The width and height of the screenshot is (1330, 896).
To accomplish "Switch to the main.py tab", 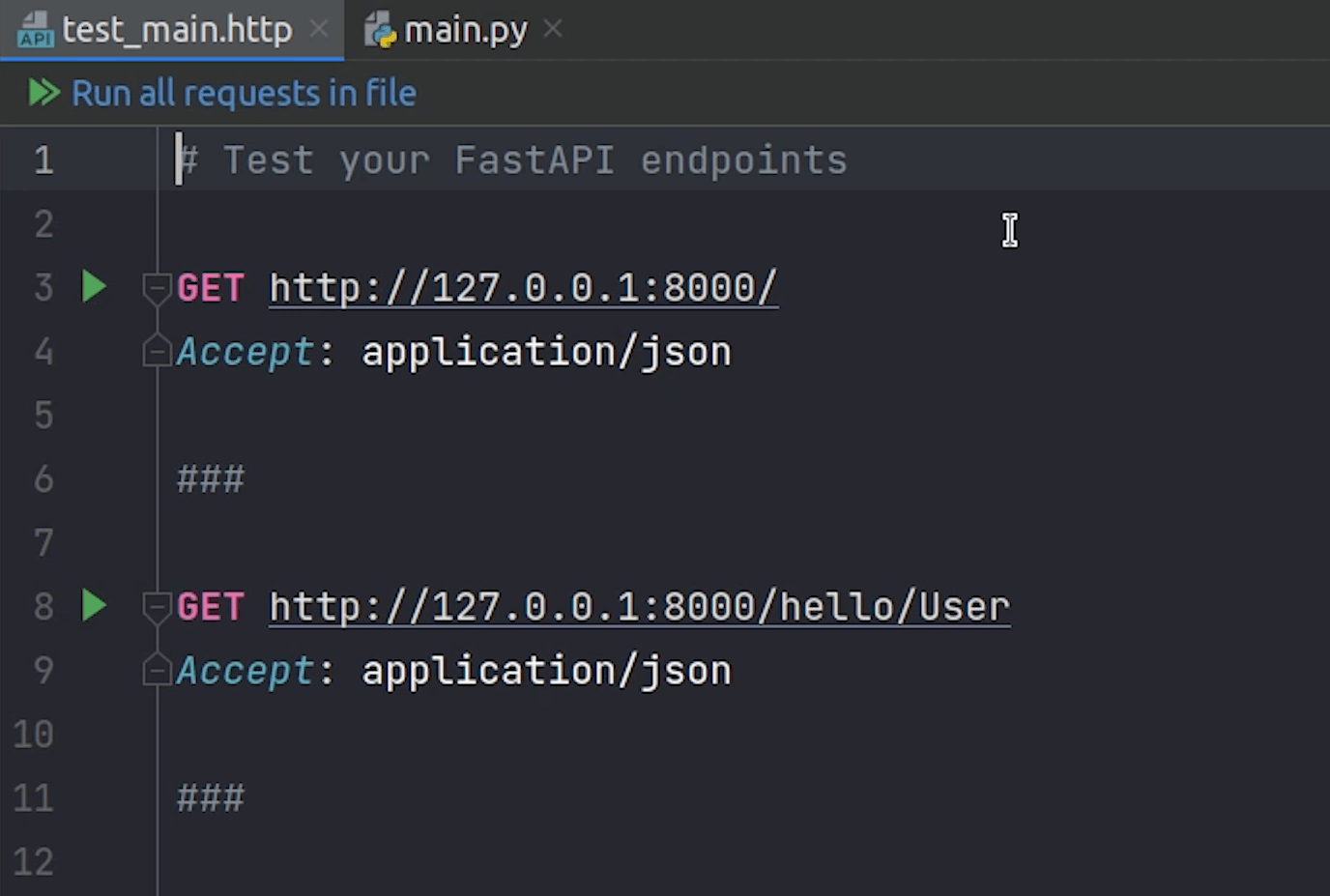I will point(465,30).
